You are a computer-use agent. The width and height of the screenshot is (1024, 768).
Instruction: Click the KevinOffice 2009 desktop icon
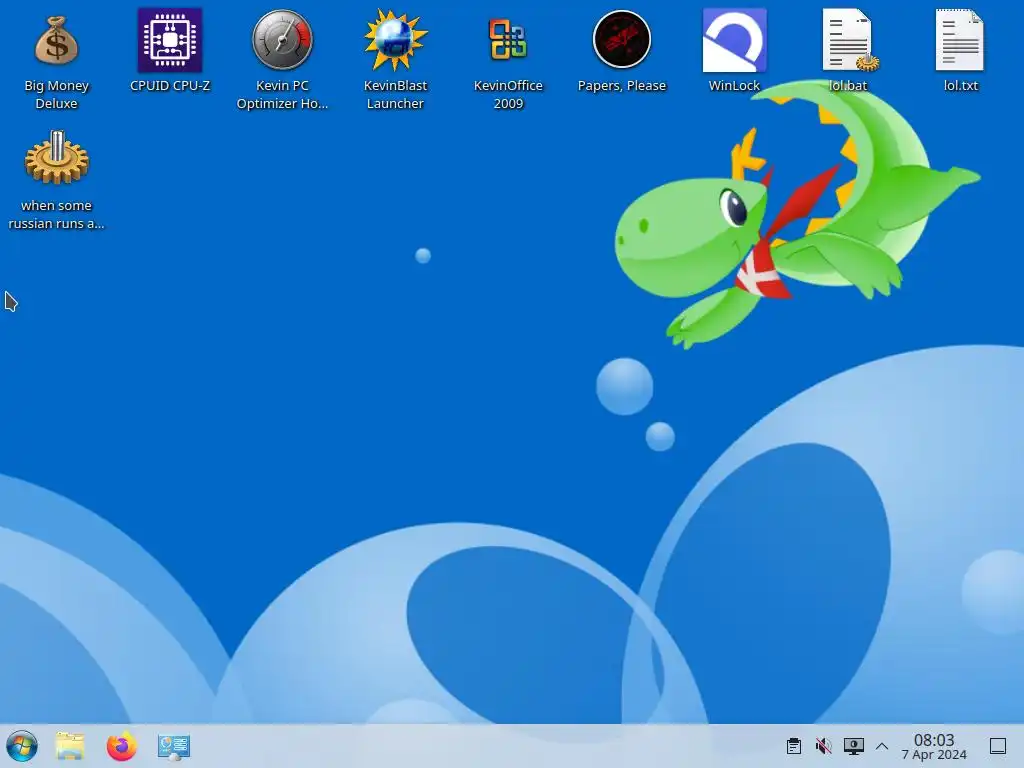[508, 40]
